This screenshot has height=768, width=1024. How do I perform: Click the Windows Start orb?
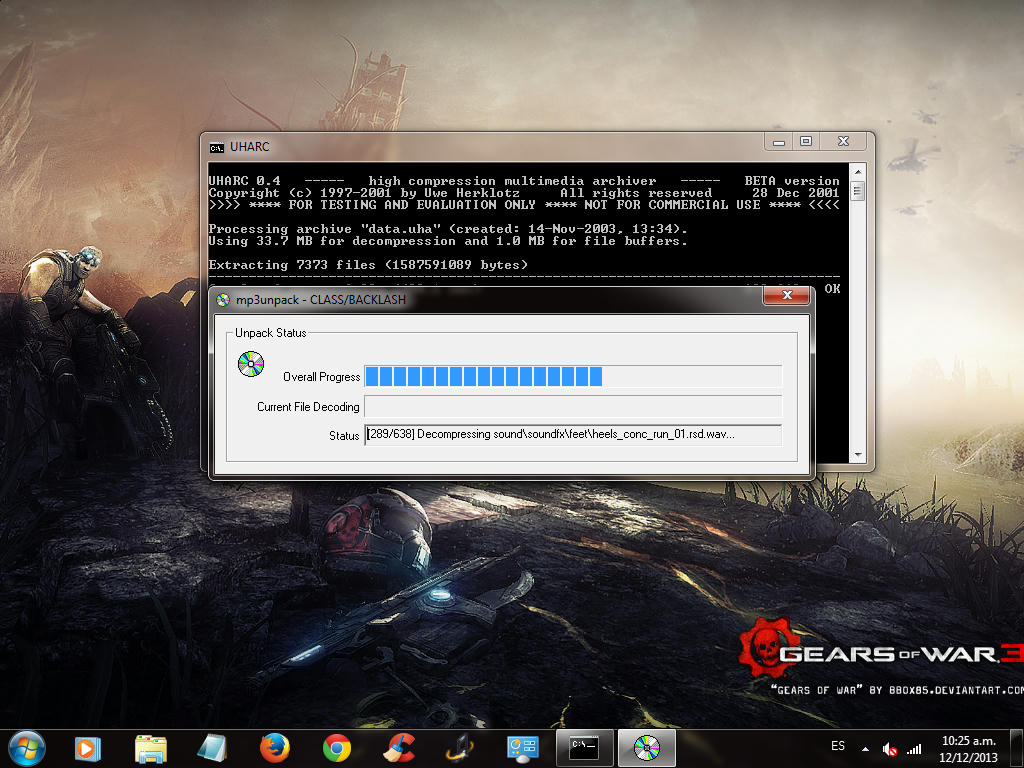(26, 747)
